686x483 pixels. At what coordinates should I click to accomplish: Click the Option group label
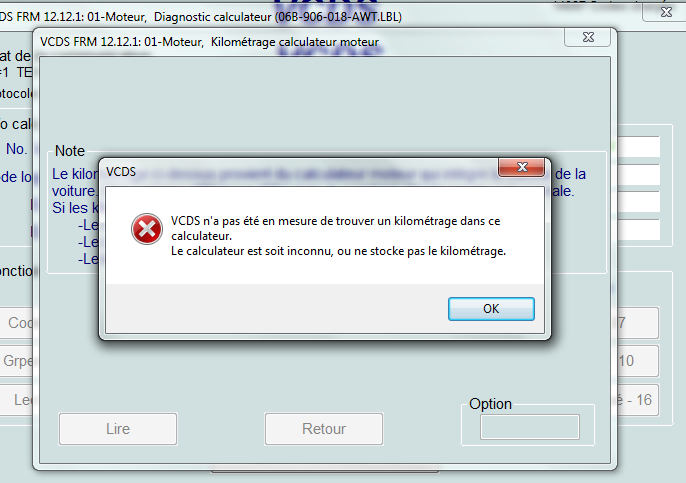tap(490, 404)
